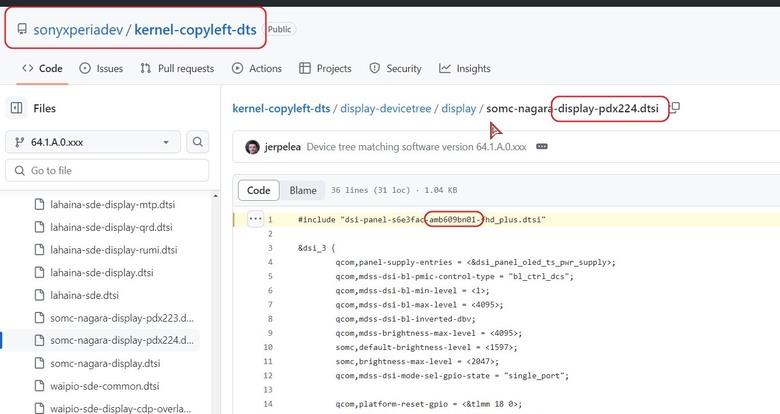Open kernel-copyleft-dts repository link in header
Image resolution: width=780 pixels, height=414 pixels.
coord(195,30)
